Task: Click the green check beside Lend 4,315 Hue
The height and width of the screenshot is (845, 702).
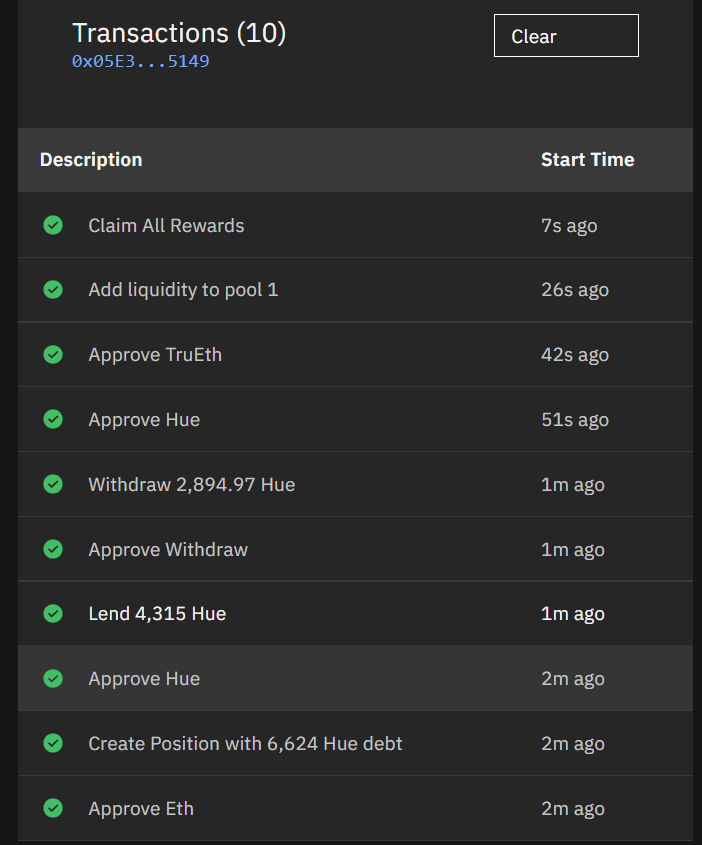Action: [x=53, y=613]
